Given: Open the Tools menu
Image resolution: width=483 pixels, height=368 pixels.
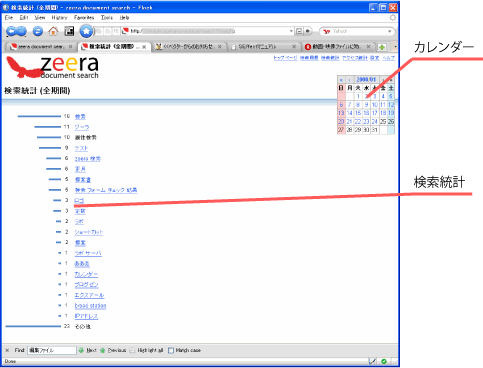Looking at the screenshot, I should [x=107, y=18].
